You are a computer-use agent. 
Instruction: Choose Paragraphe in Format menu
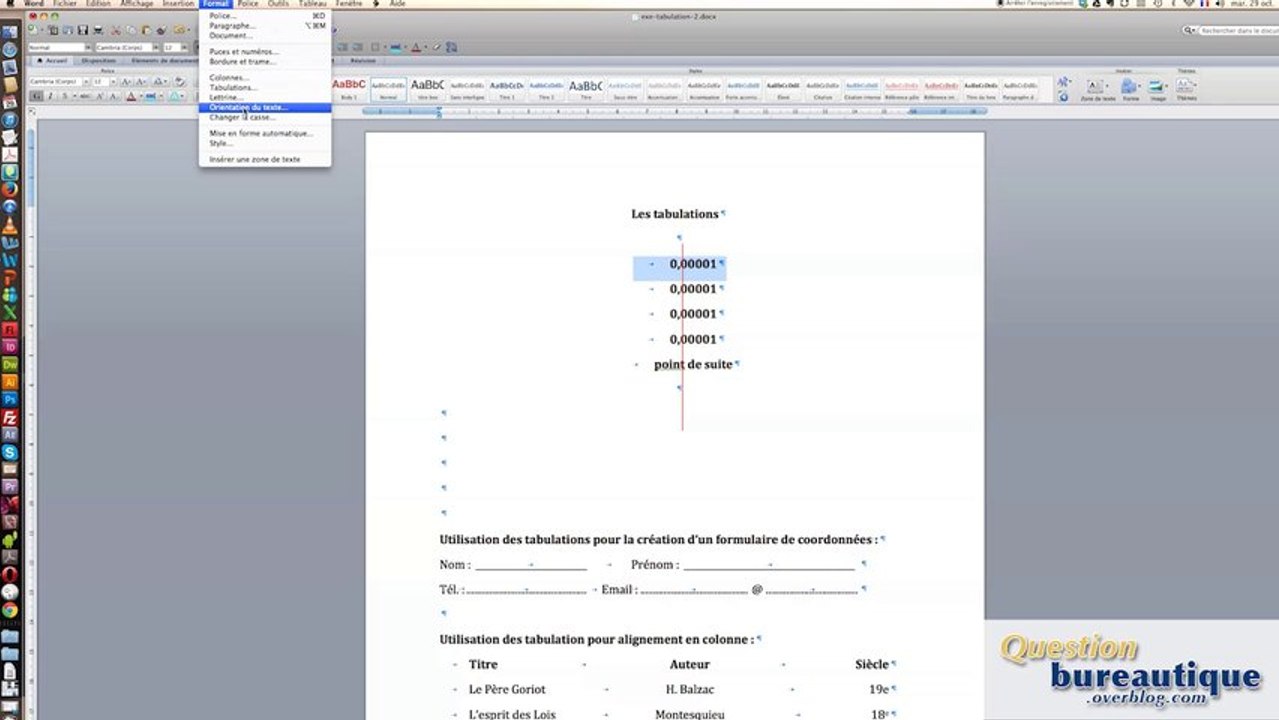pyautogui.click(x=265, y=26)
